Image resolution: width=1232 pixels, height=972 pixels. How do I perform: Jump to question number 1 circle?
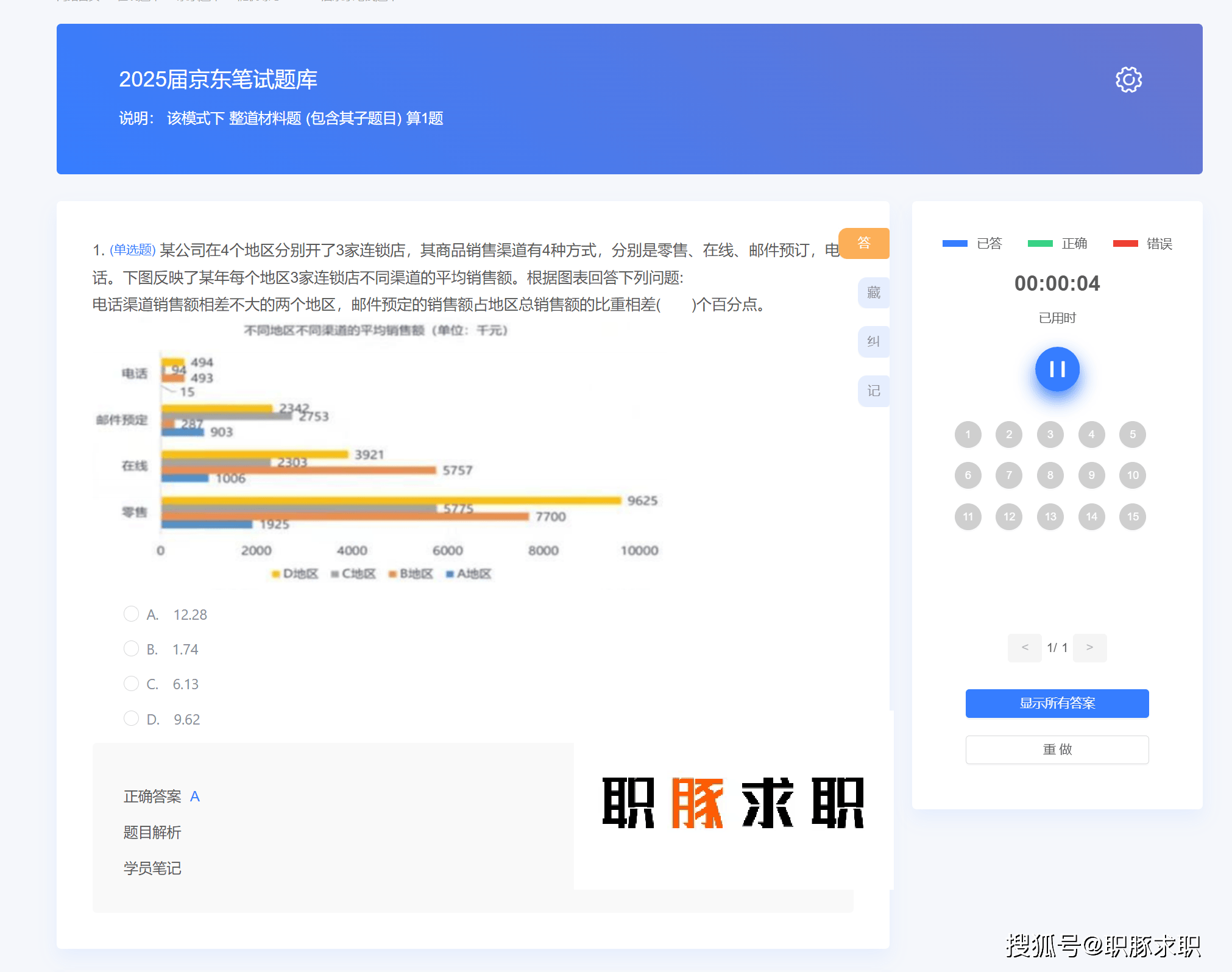[x=968, y=435]
